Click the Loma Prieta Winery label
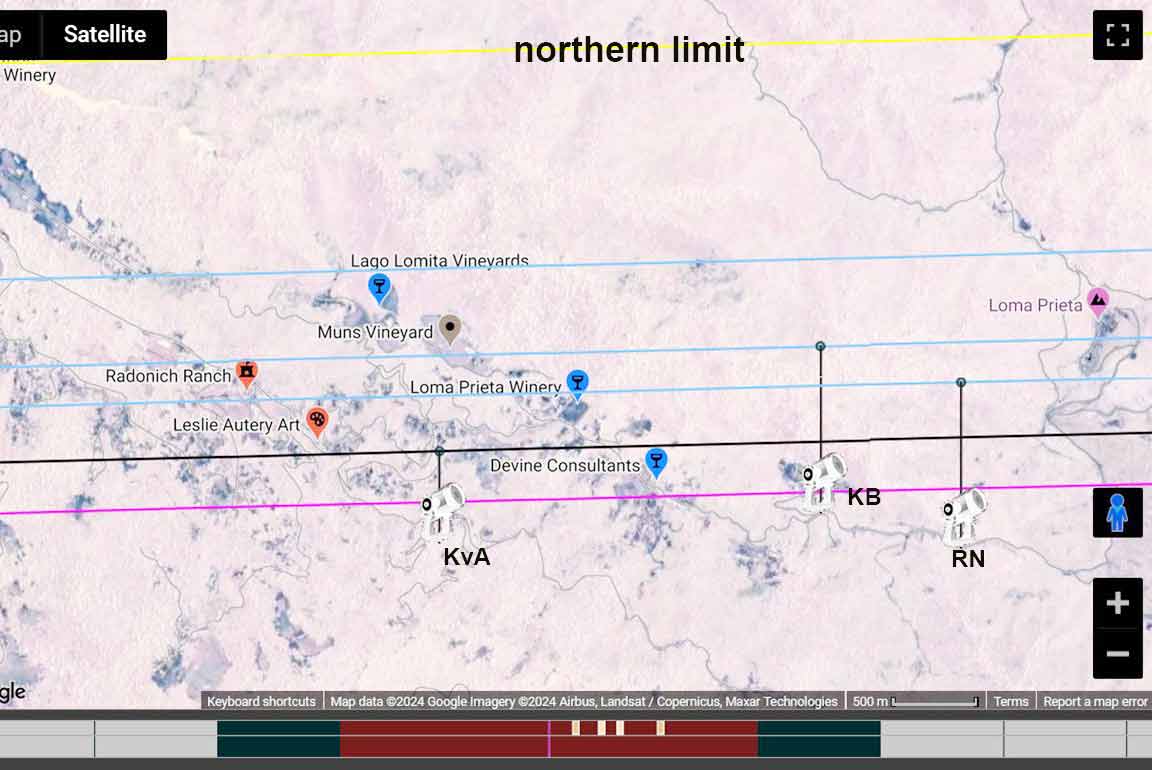The image size is (1152, 770). click(x=486, y=387)
